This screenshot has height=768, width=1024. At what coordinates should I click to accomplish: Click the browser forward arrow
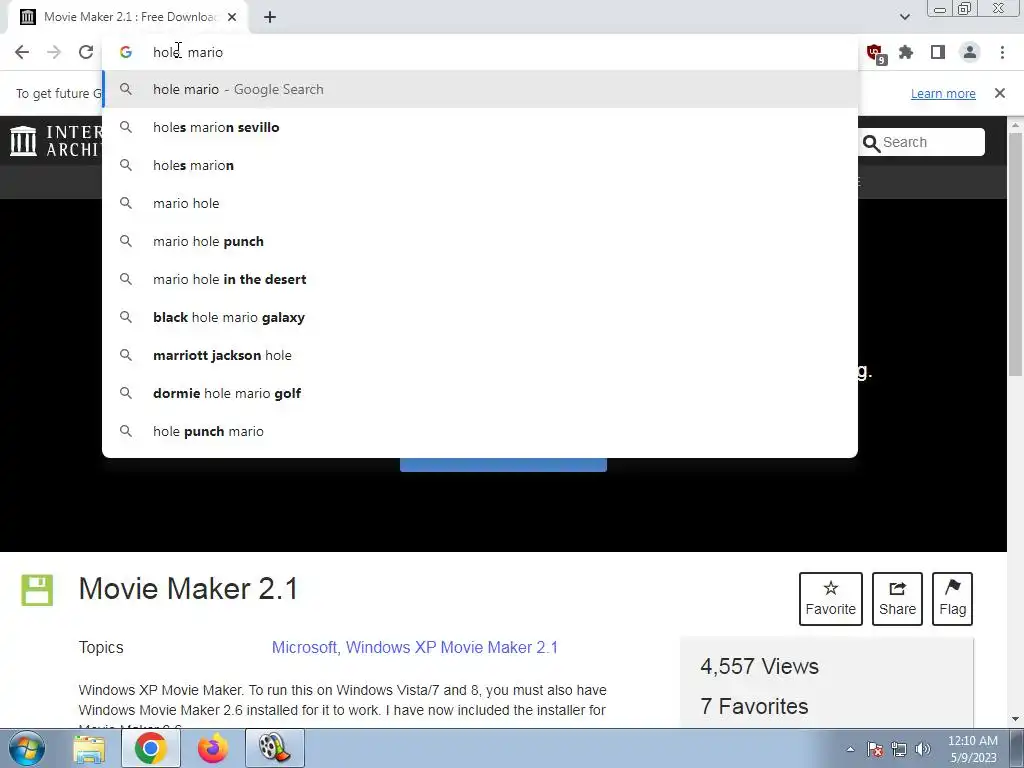[x=54, y=52]
